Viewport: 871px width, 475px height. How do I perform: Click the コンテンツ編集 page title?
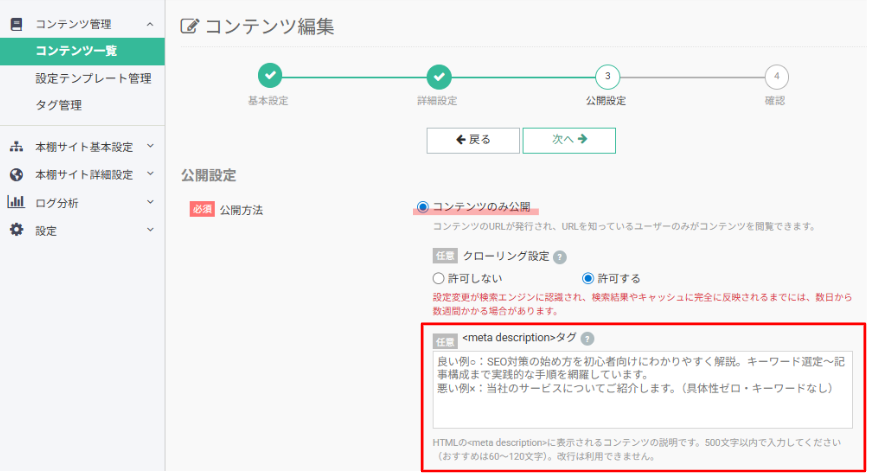tap(269, 27)
